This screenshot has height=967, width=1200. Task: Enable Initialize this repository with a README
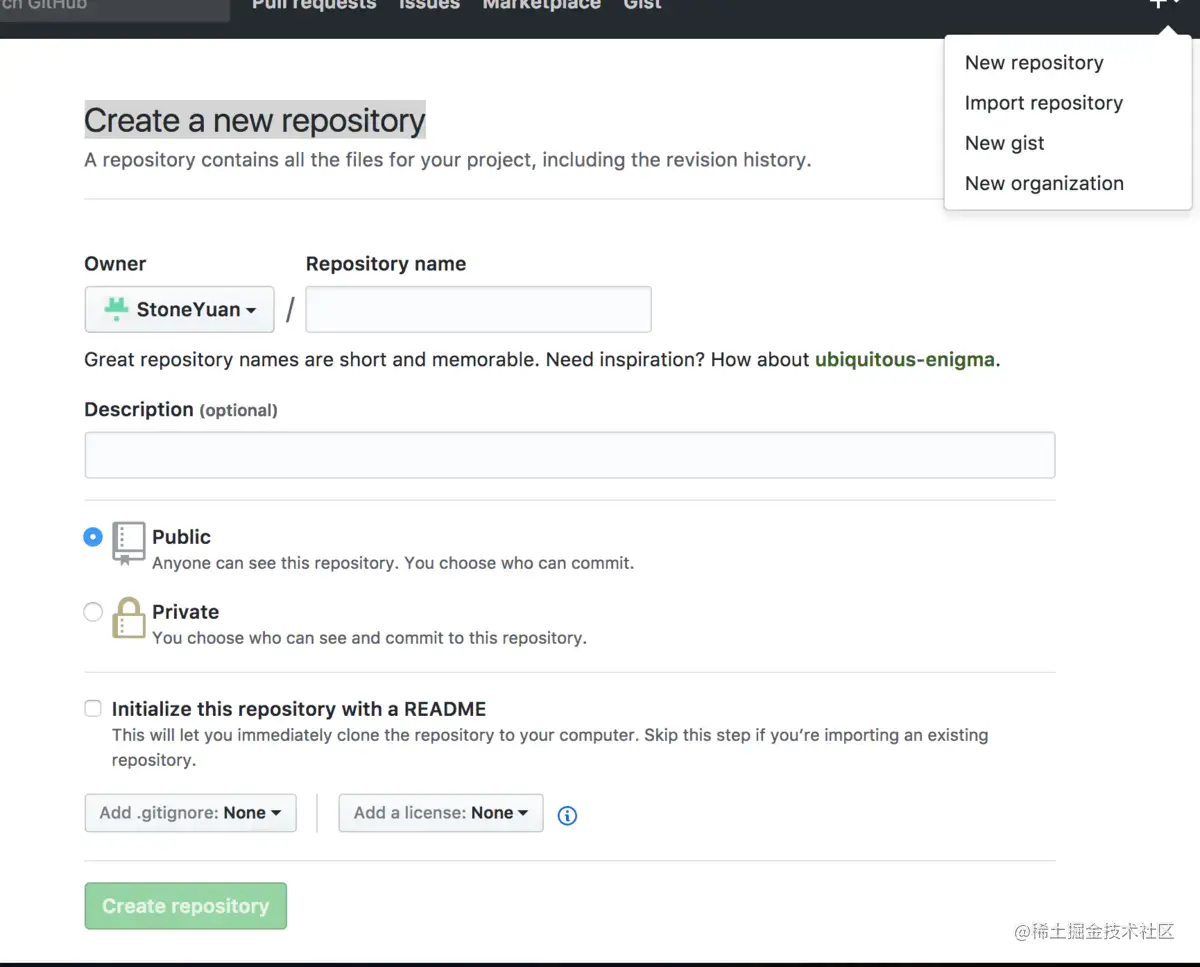tap(93, 709)
